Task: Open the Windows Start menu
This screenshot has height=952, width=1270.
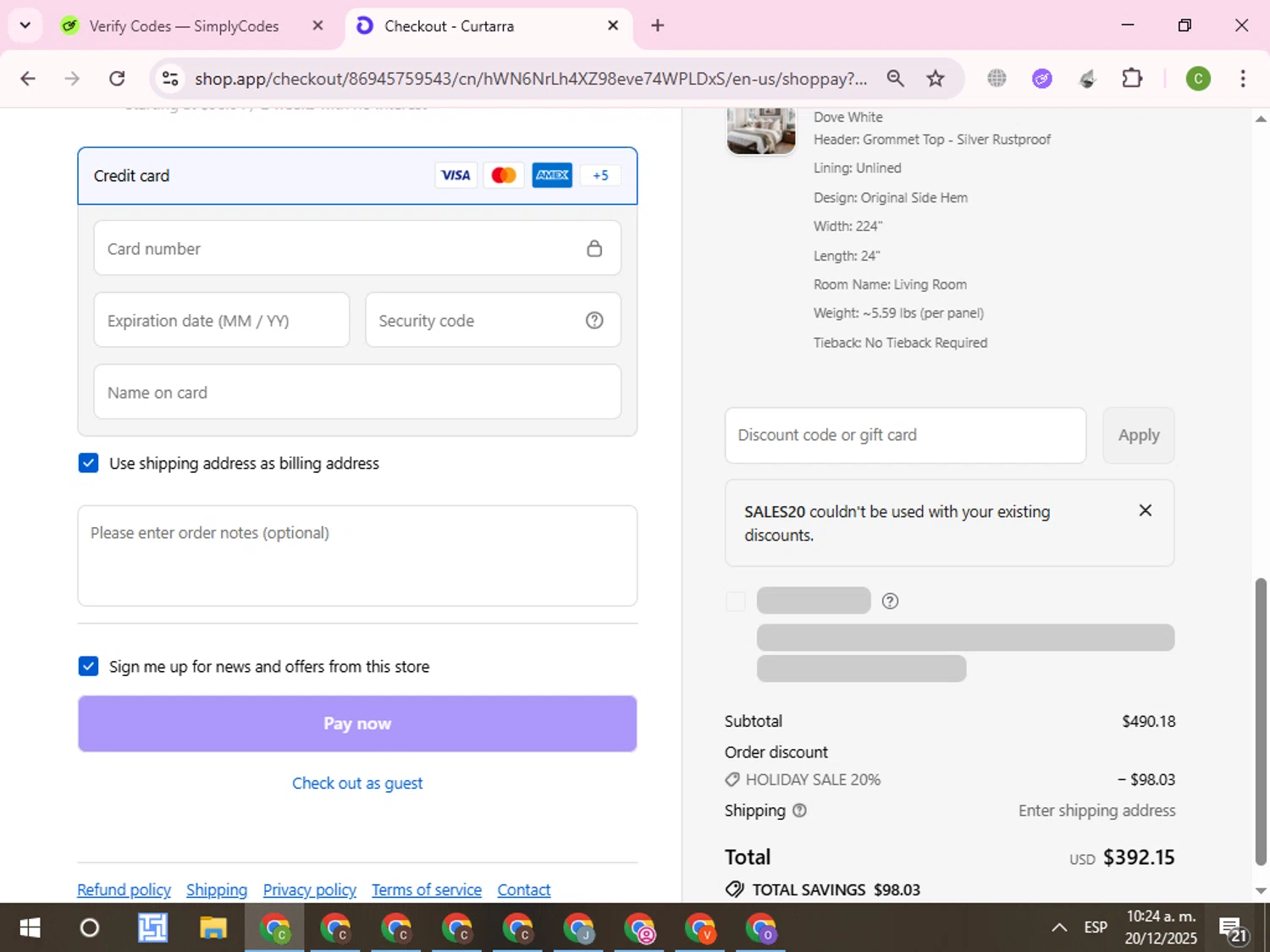Action: [30, 928]
